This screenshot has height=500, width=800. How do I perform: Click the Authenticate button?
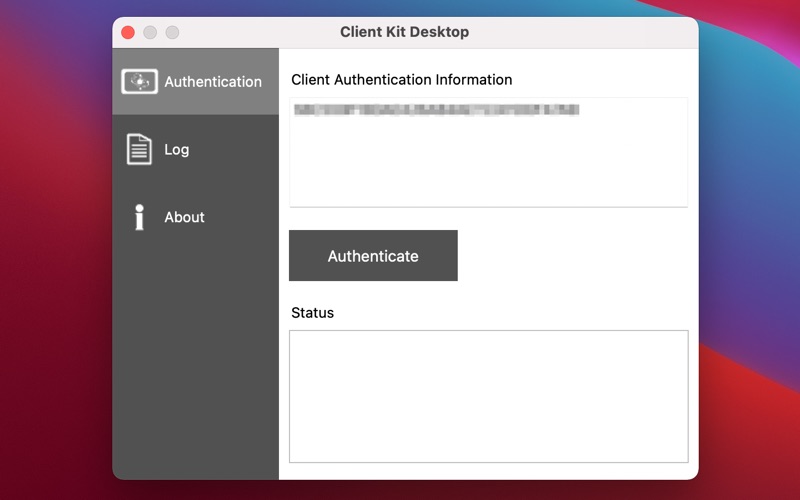pos(373,256)
